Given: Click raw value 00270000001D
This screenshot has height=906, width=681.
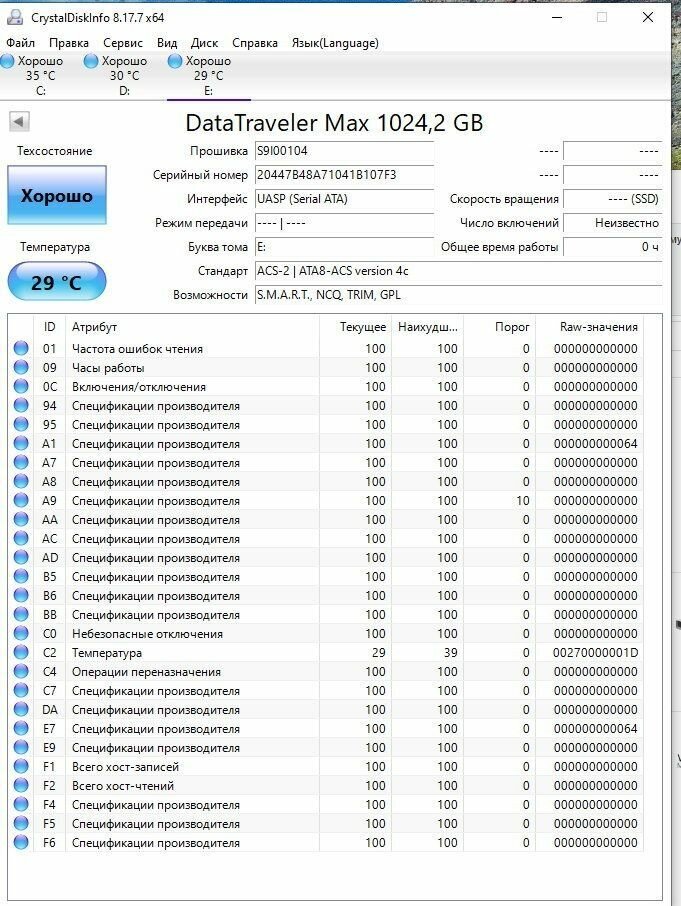Looking at the screenshot, I should click(x=596, y=653).
